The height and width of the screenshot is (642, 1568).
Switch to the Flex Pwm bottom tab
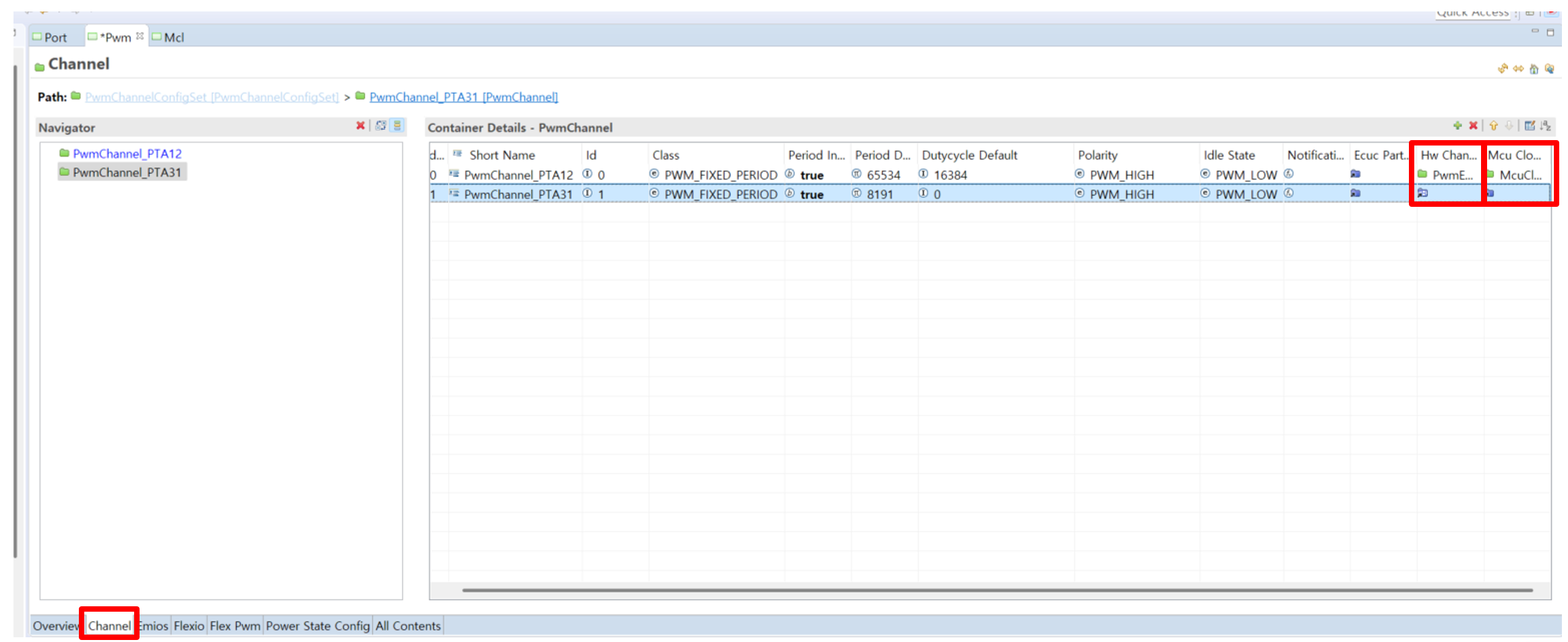tap(235, 626)
